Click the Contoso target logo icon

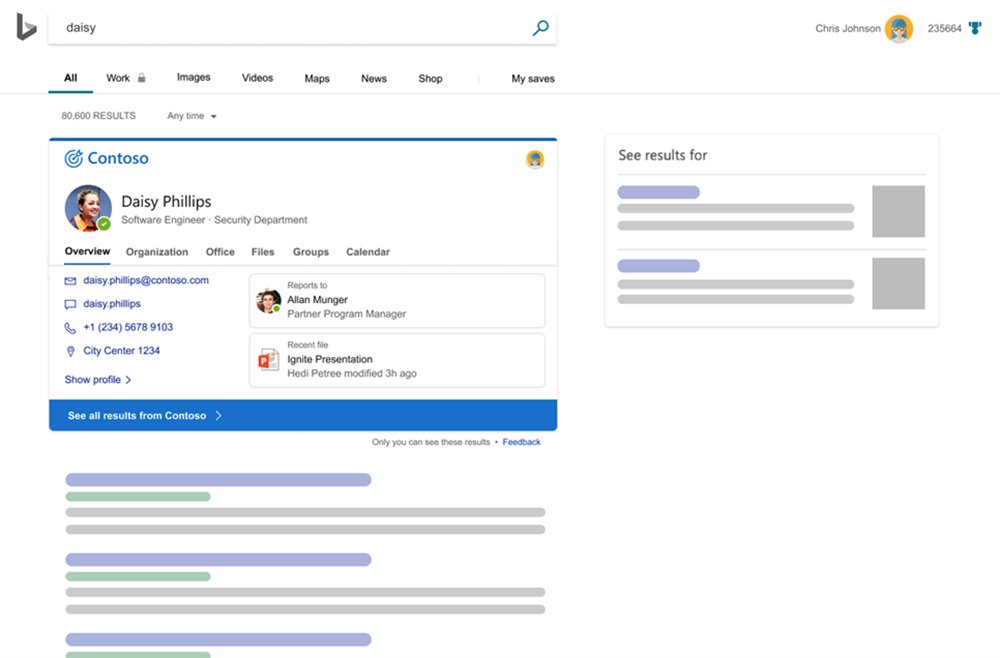click(x=73, y=158)
